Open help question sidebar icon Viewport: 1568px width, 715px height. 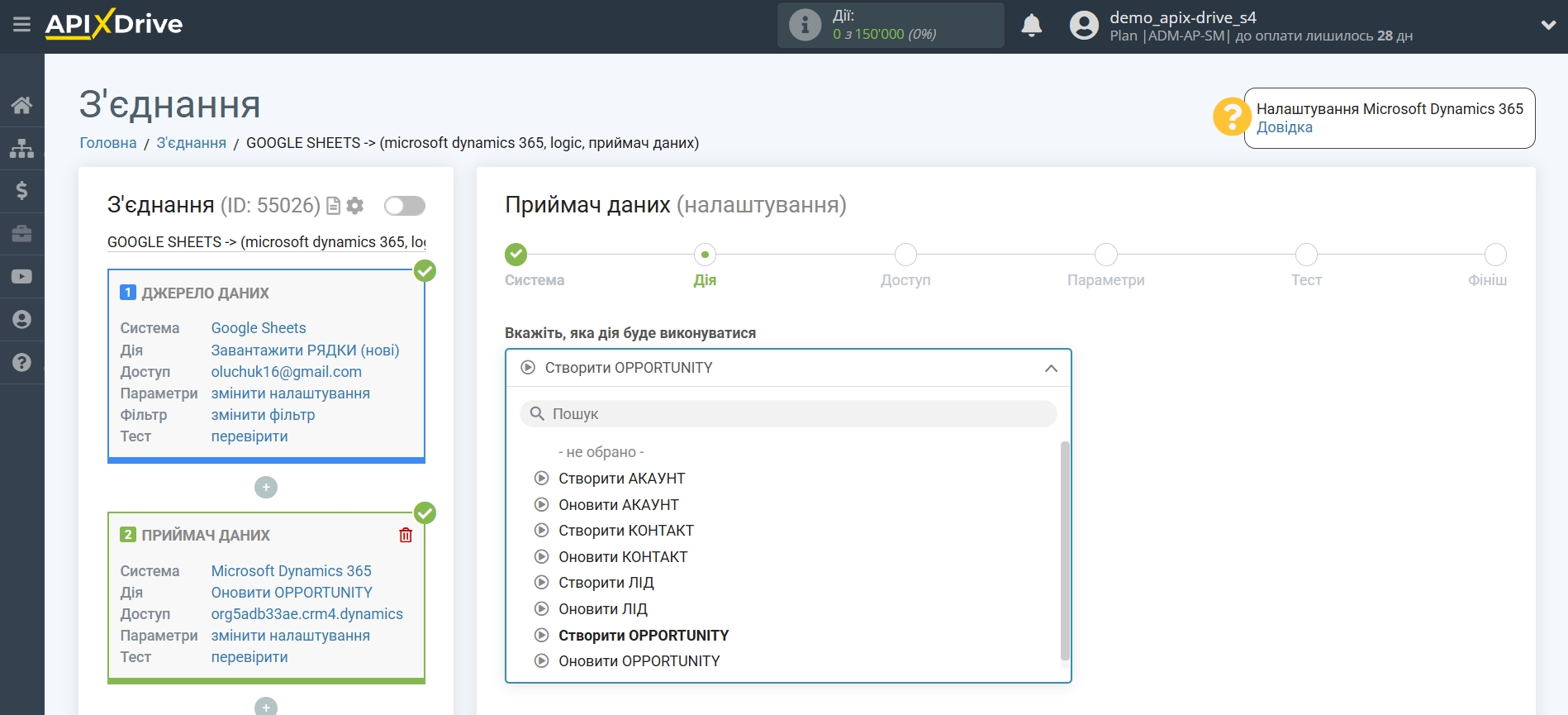21,363
